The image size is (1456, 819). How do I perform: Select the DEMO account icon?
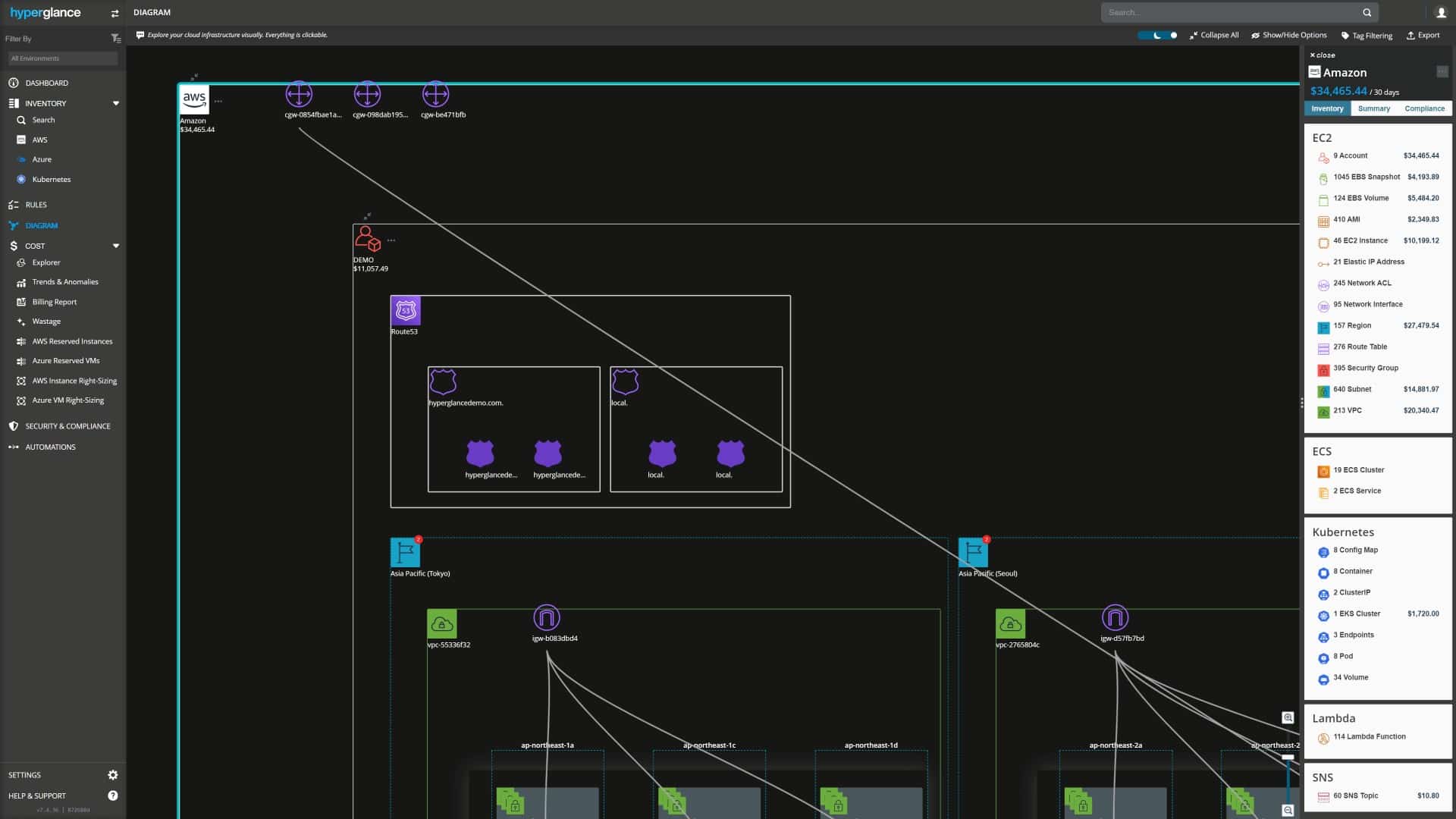click(x=368, y=239)
